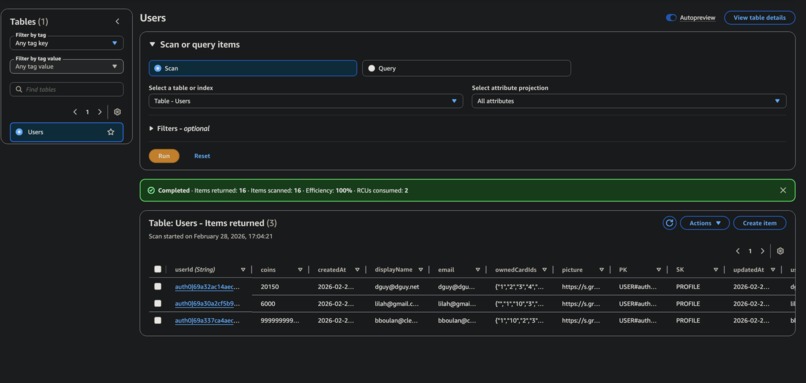The height and width of the screenshot is (383, 806).
Task: Open item auth0|69a32ac14aec link
Action: (x=207, y=287)
